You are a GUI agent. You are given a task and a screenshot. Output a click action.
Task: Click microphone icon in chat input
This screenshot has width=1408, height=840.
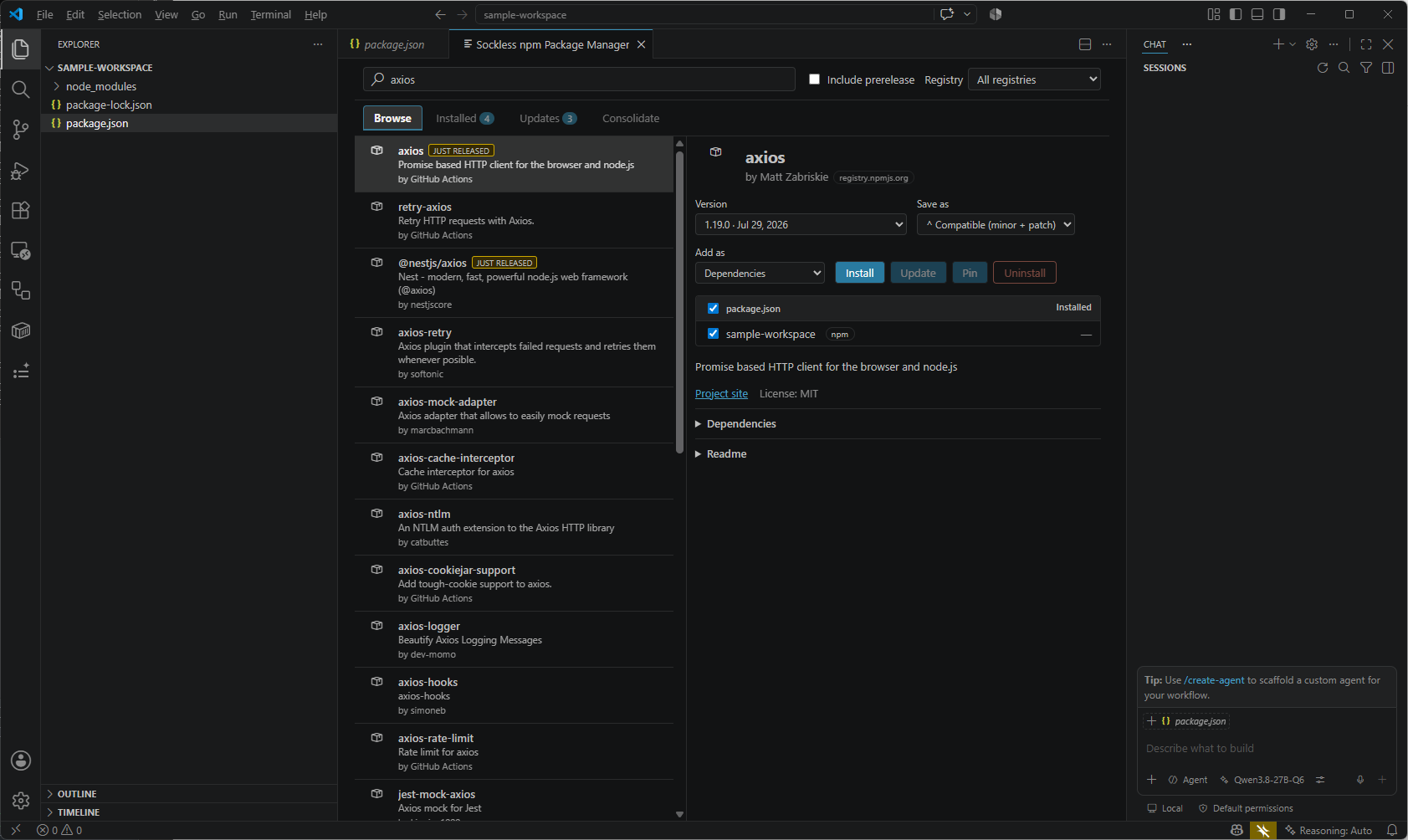coord(1360,780)
